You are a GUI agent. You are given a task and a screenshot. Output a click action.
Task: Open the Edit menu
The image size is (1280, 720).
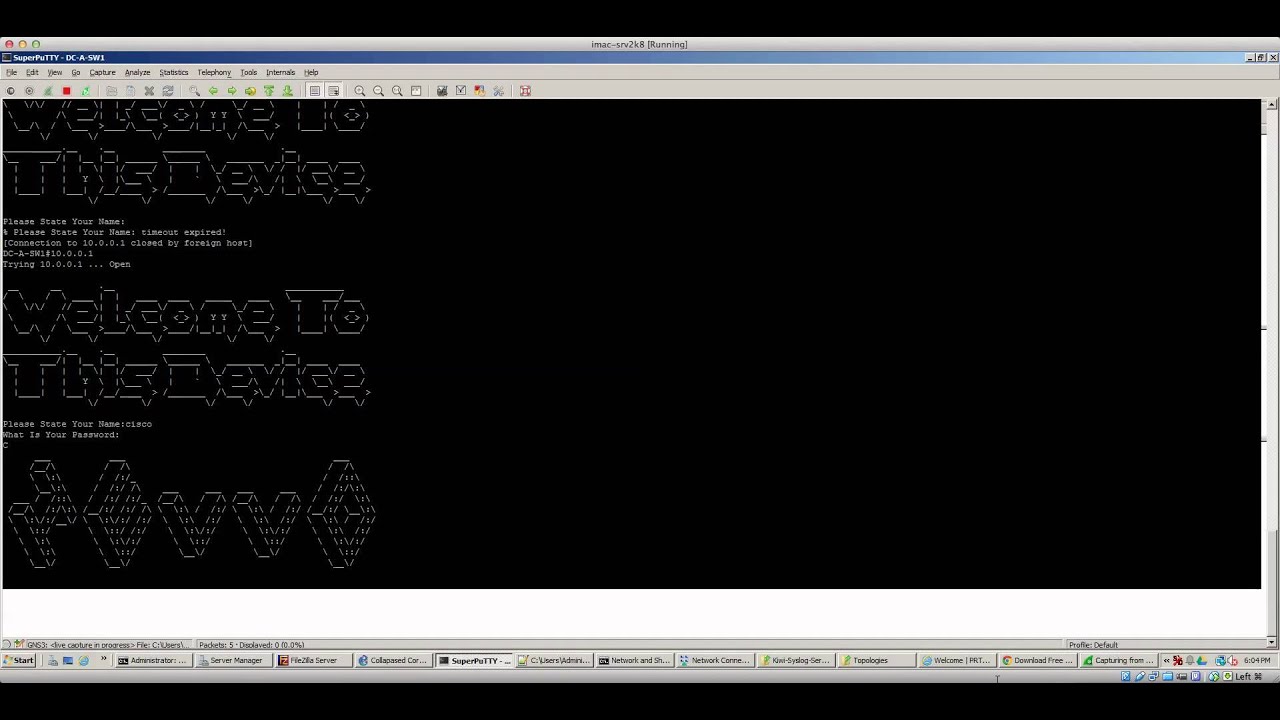click(x=32, y=72)
